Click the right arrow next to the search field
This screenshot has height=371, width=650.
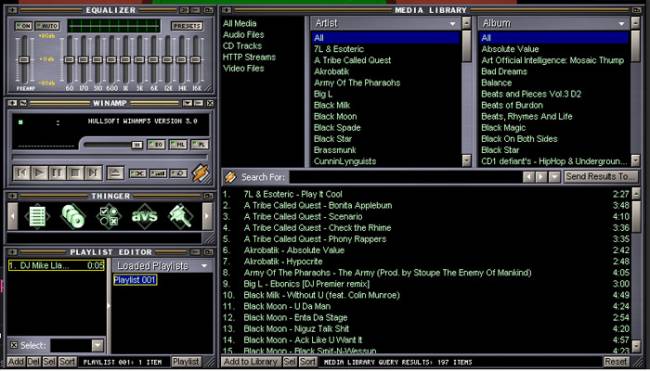(x=541, y=177)
